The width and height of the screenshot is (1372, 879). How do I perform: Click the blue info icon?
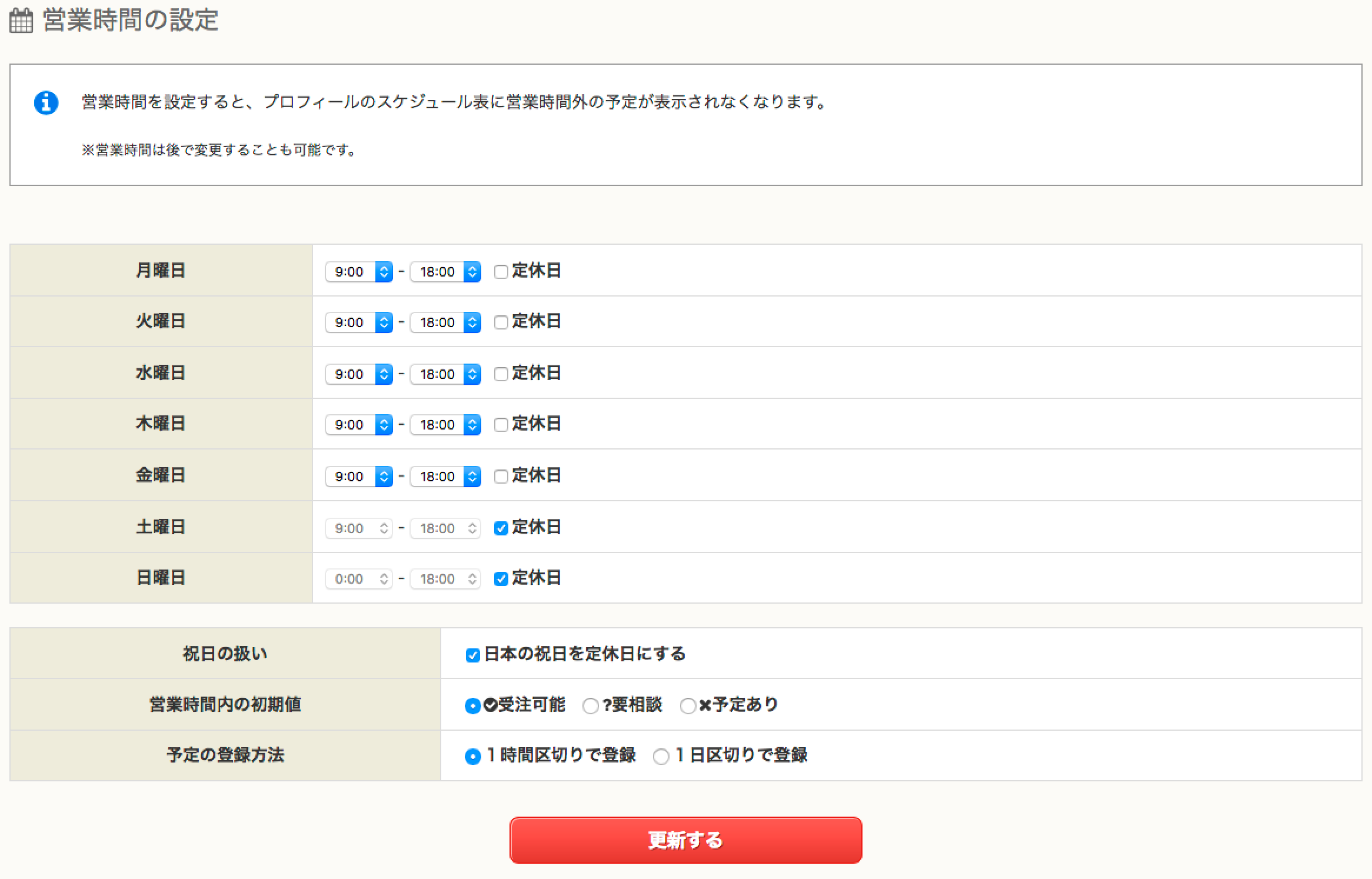[46, 103]
